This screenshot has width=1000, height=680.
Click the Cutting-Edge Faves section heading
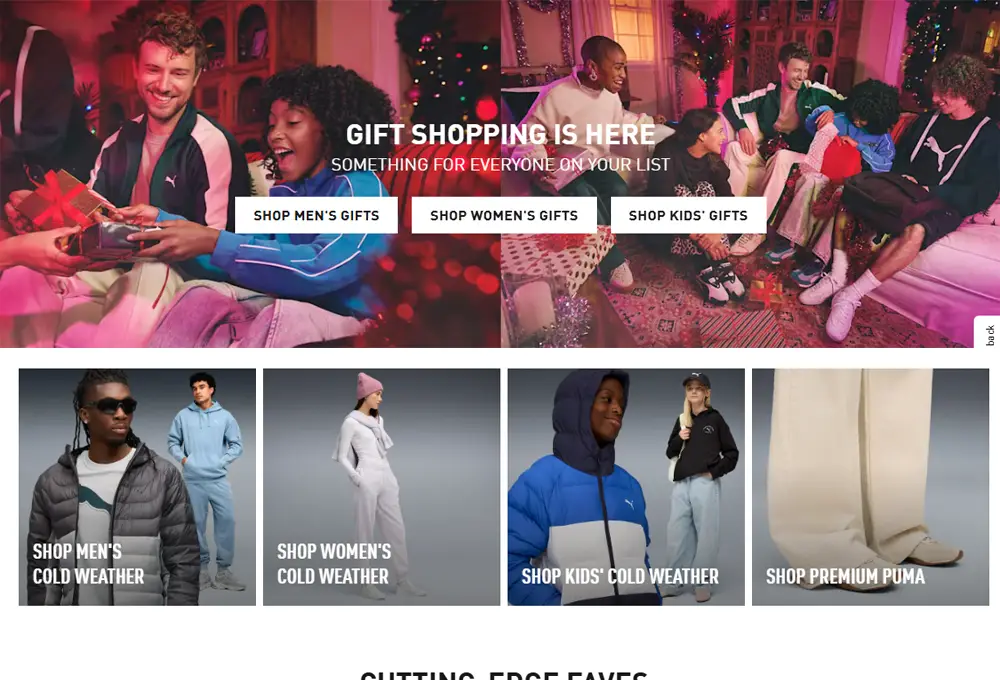click(x=504, y=675)
